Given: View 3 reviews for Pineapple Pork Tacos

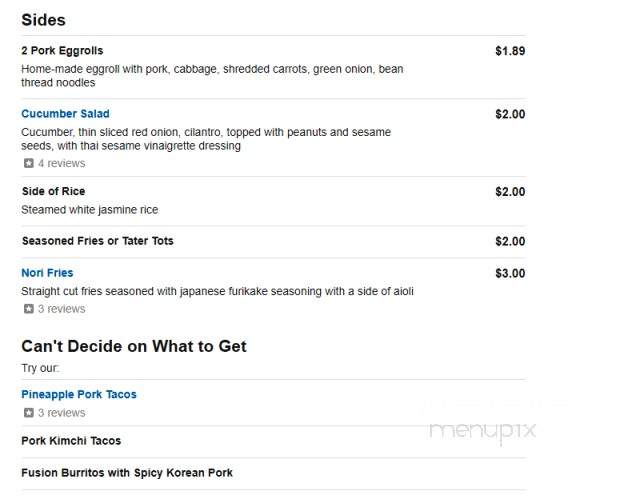Looking at the screenshot, I should [62, 412].
